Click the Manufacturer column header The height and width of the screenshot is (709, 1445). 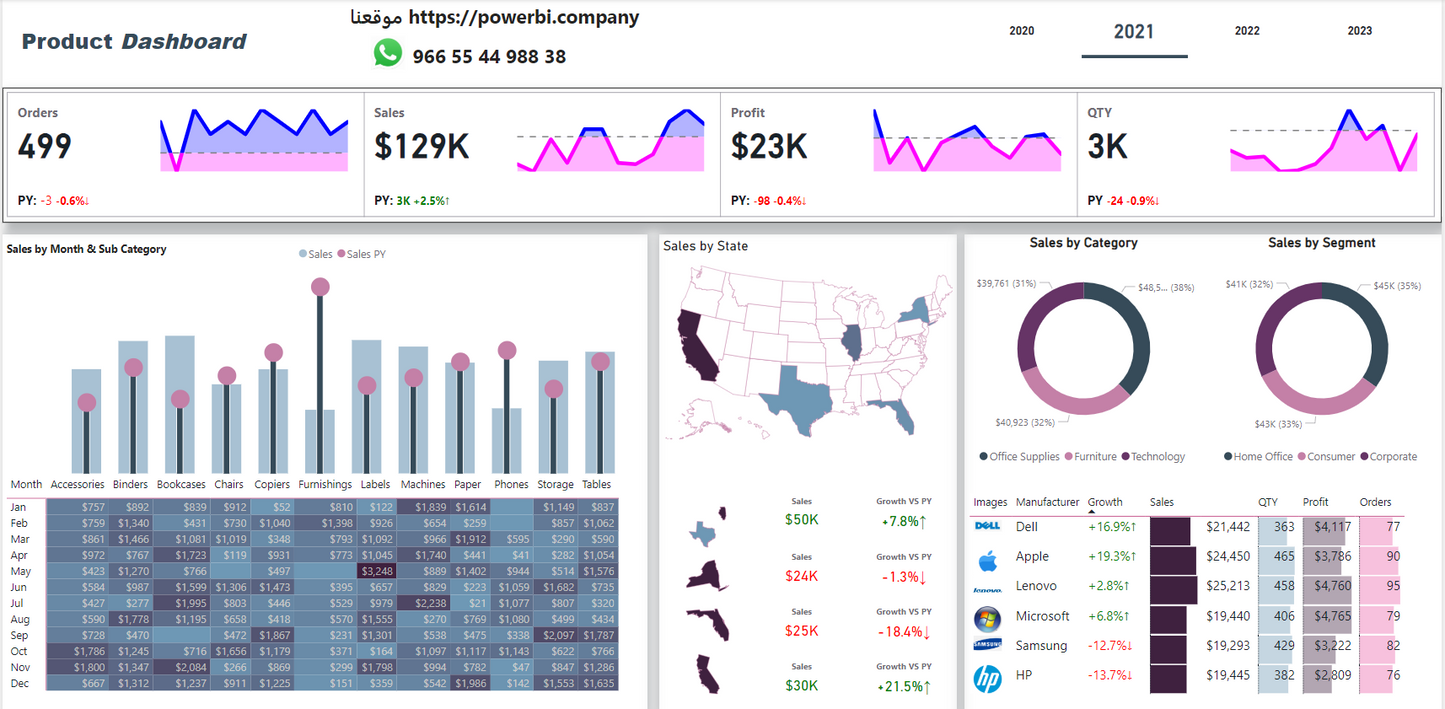[1047, 502]
